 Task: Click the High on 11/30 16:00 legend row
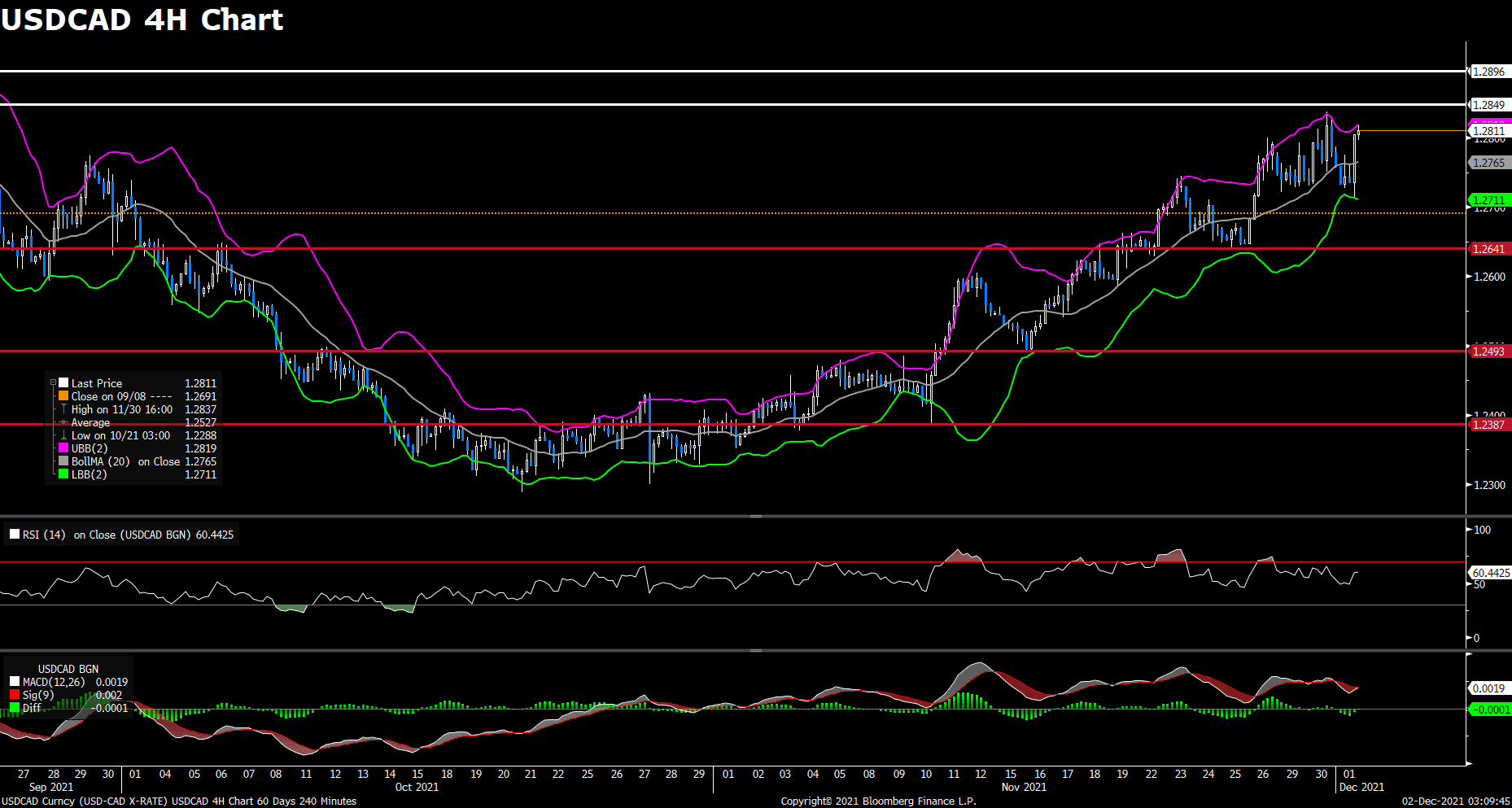[136, 409]
